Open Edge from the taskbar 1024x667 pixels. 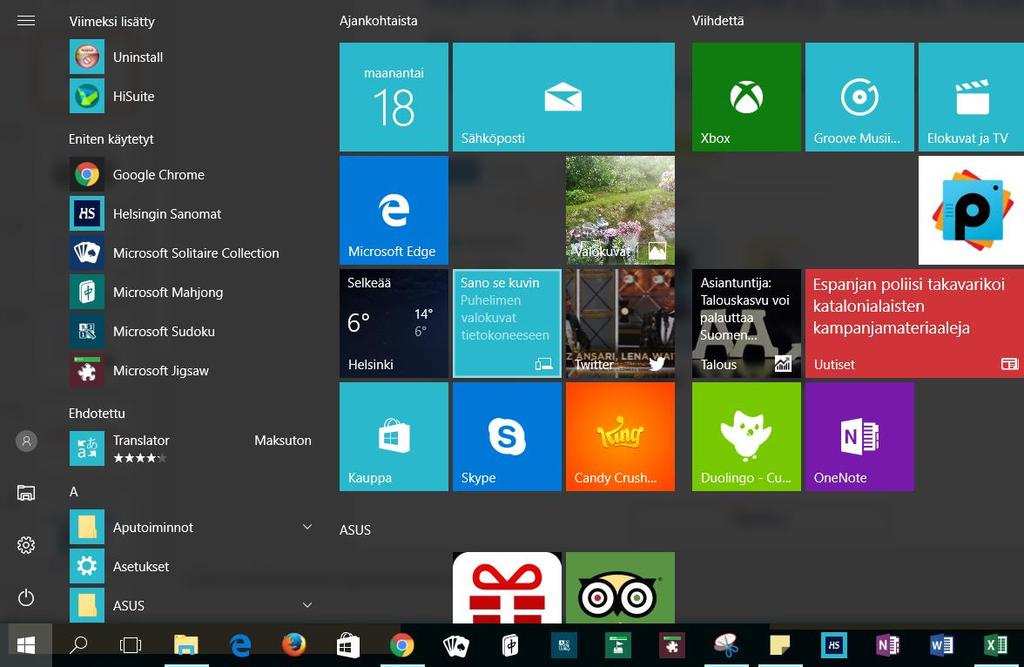click(x=240, y=645)
